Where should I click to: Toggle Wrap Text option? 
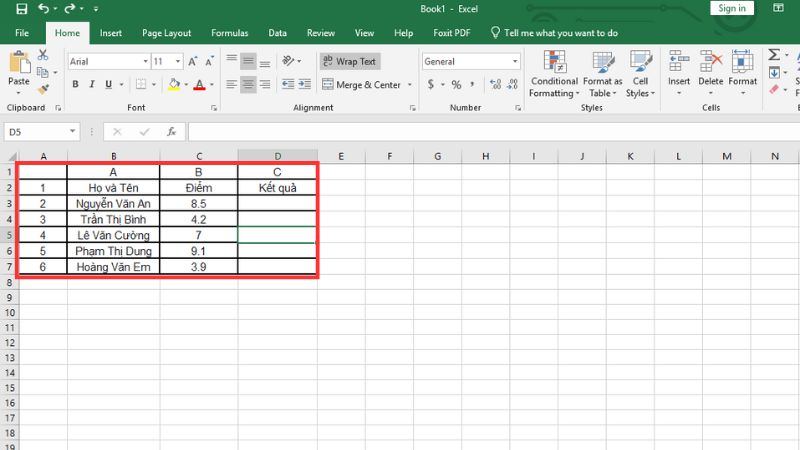[349, 61]
